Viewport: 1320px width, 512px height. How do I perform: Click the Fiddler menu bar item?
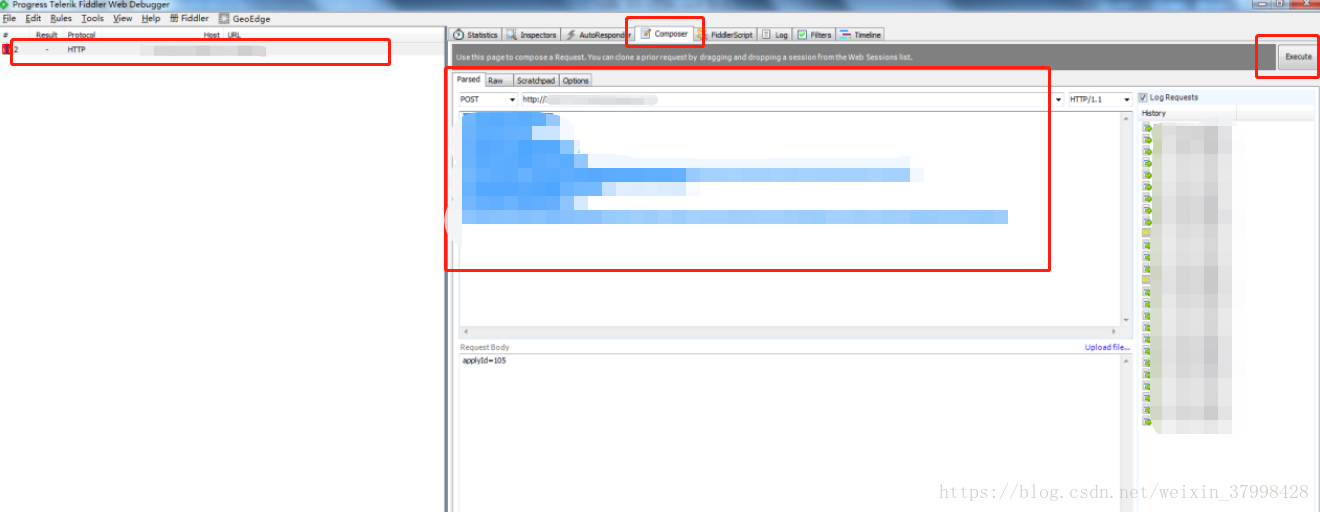click(x=190, y=18)
